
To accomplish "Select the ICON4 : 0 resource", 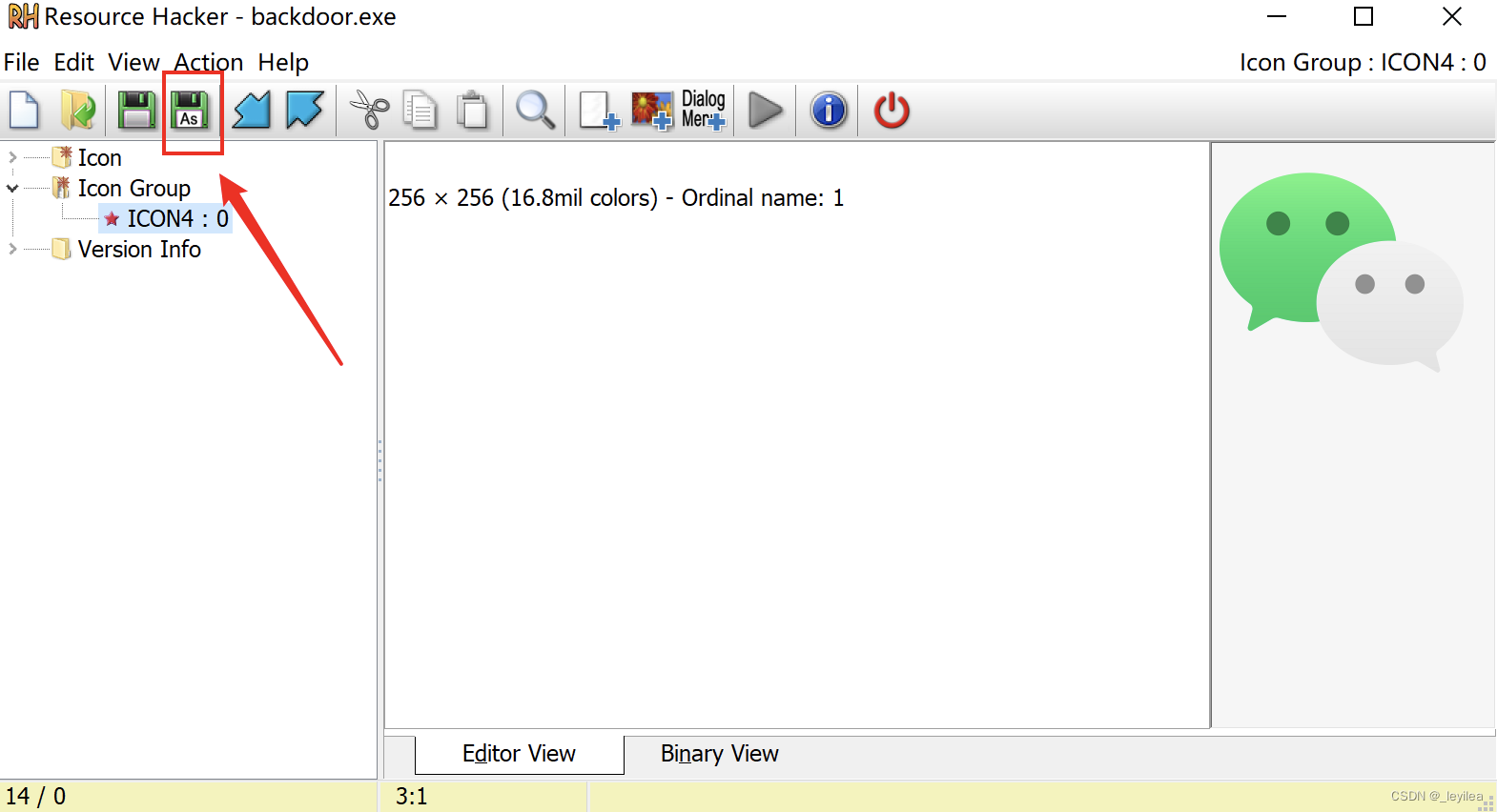I will pyautogui.click(x=166, y=218).
